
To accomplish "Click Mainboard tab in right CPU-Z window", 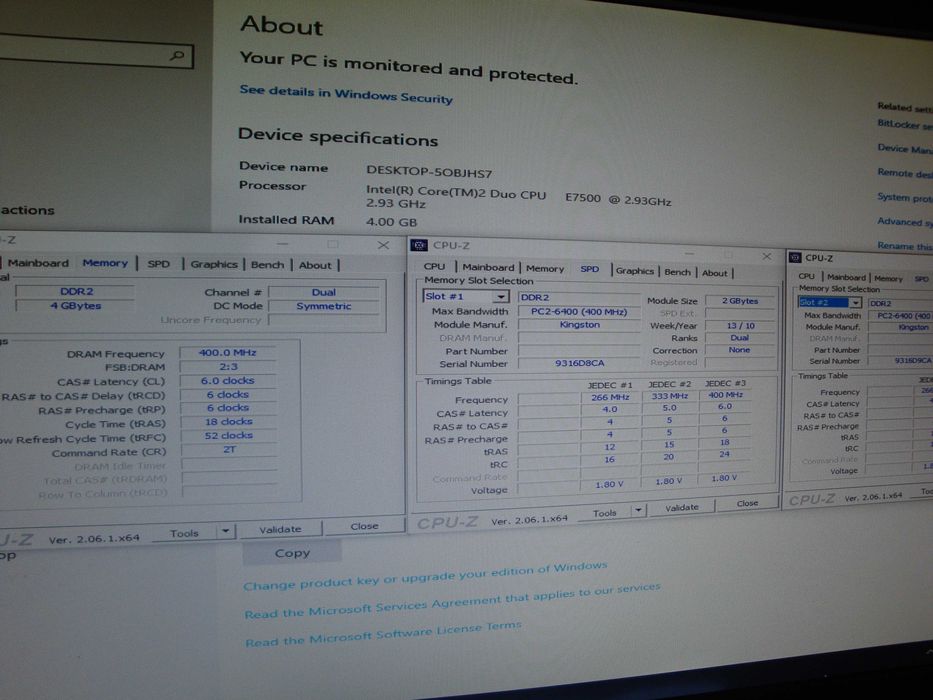I will pos(846,277).
